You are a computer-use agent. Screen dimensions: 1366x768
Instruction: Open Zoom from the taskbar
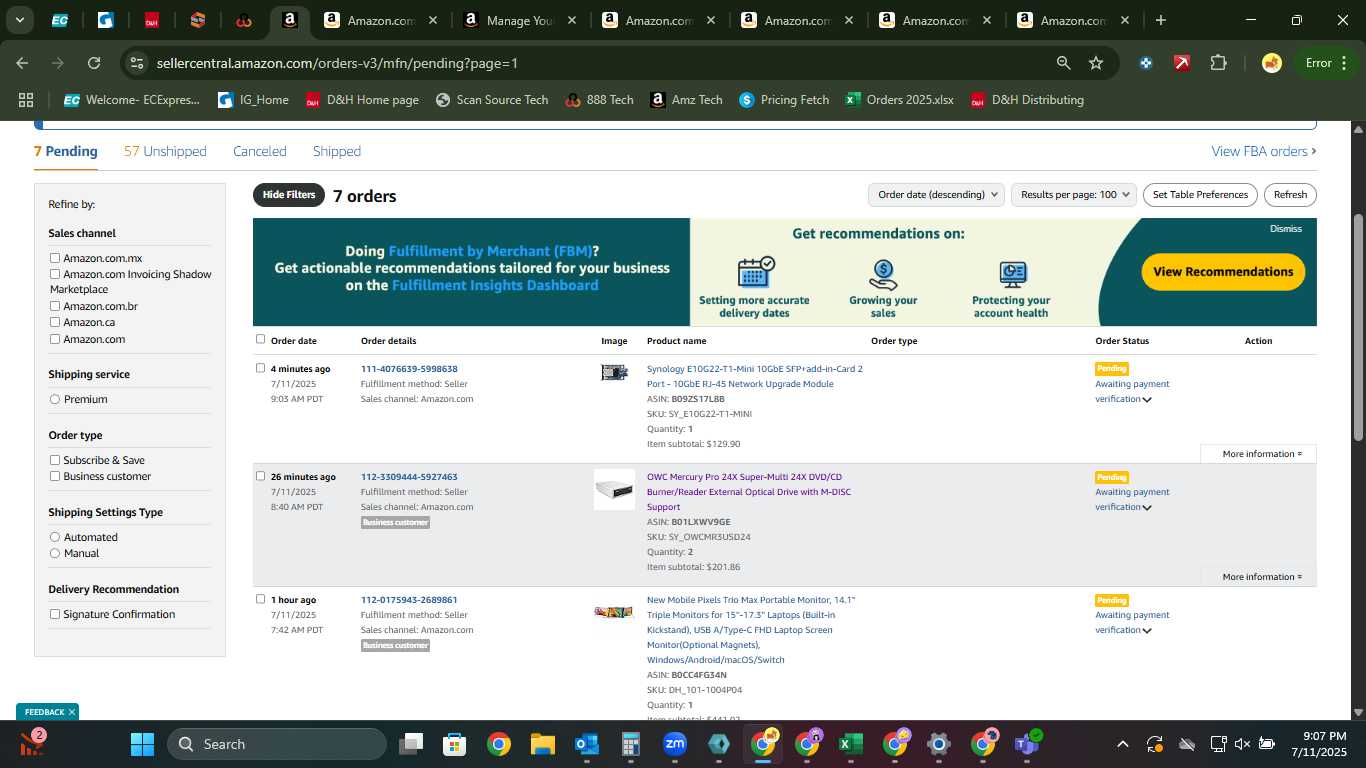[x=674, y=744]
